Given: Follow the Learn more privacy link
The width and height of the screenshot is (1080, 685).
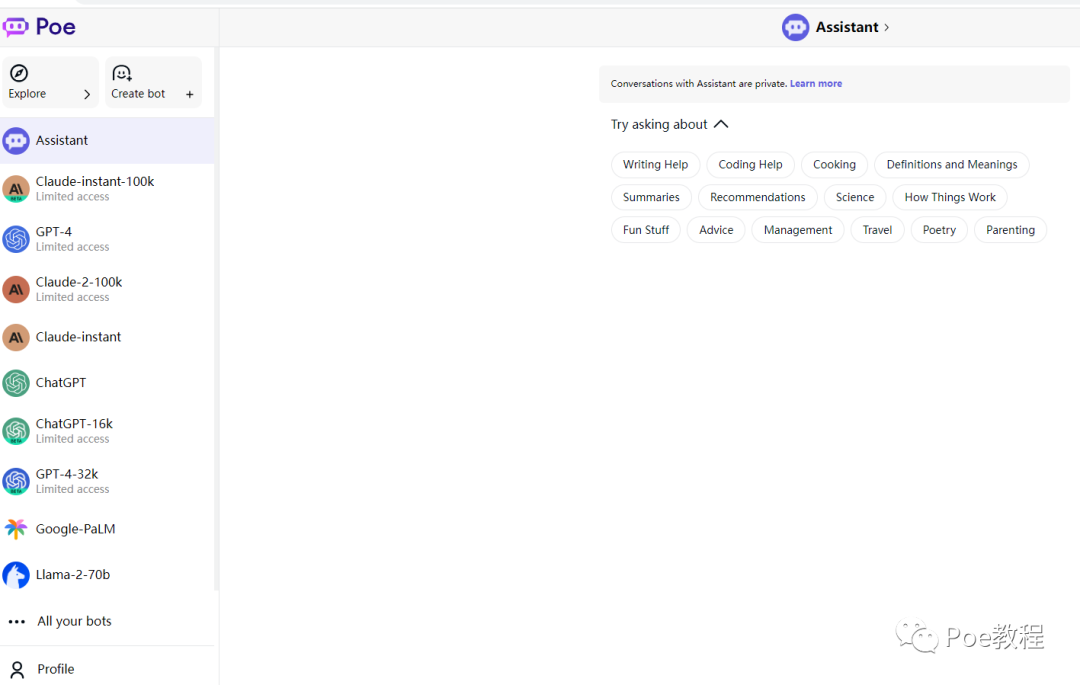Looking at the screenshot, I should coord(816,83).
